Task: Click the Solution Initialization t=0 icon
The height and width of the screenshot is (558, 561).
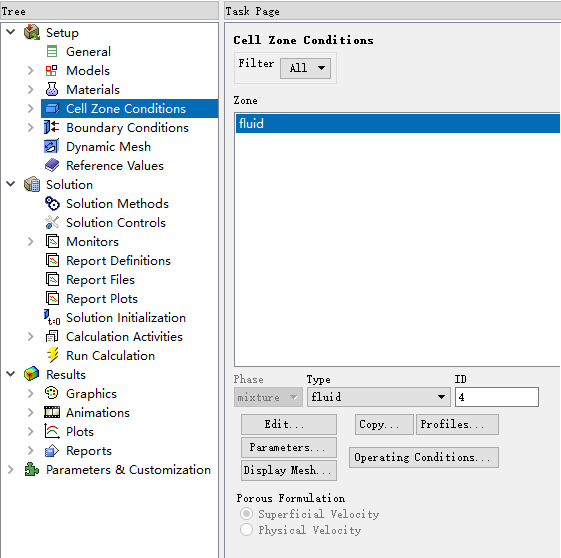Action: 52,317
